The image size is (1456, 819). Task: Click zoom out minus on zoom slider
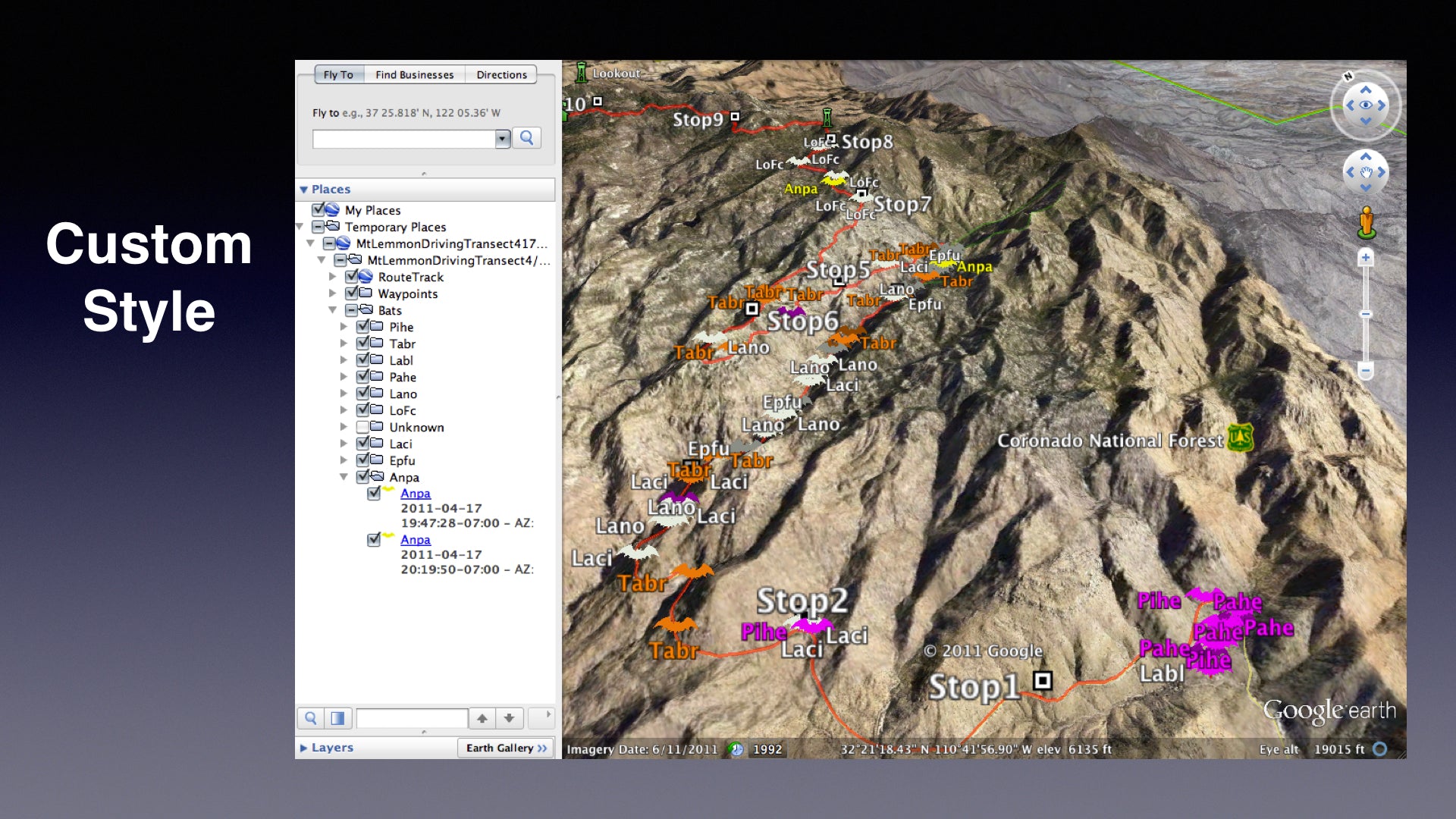coord(1366,372)
